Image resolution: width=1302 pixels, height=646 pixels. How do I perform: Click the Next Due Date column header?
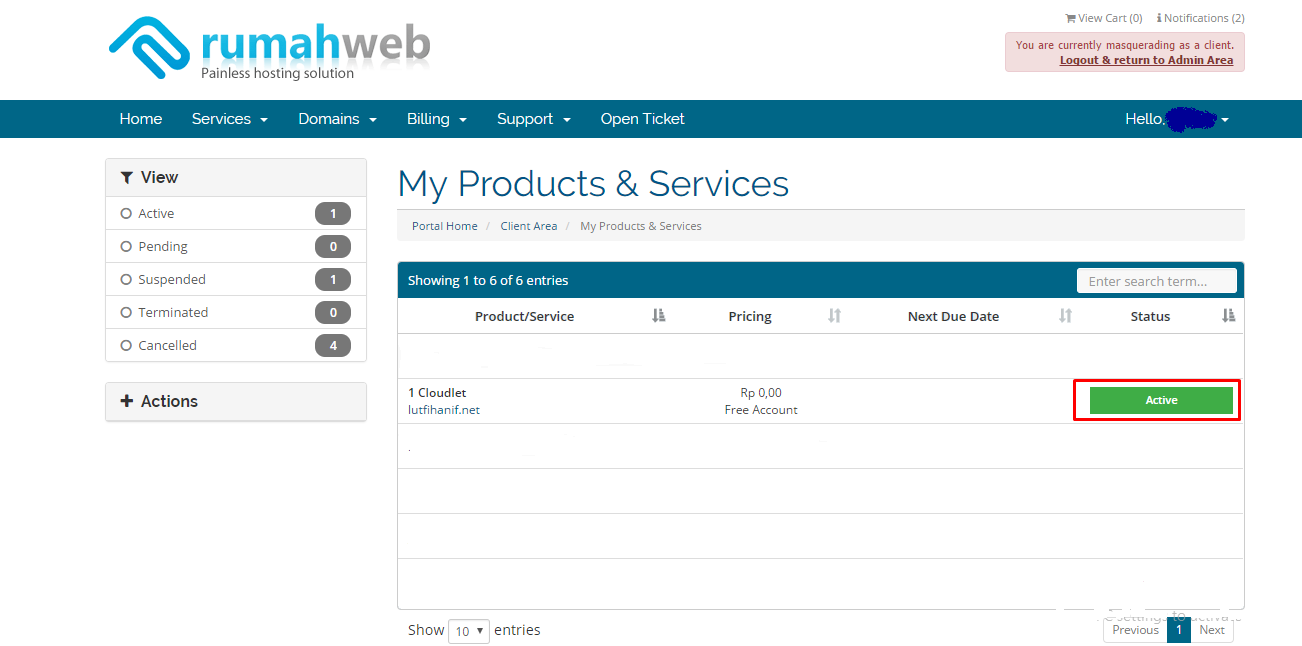[953, 316]
